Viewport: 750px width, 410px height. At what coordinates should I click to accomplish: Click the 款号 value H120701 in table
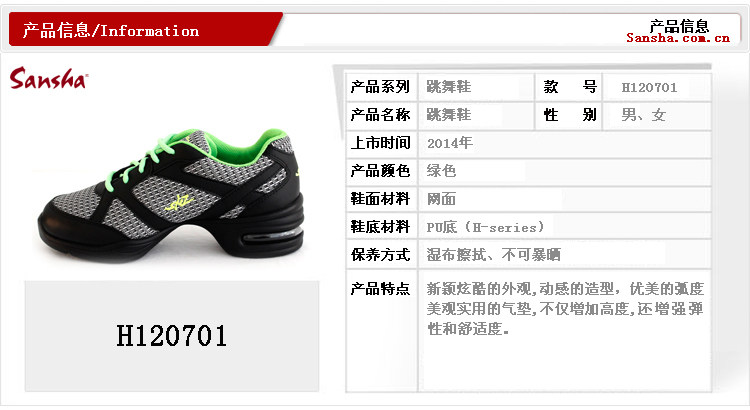pyautogui.click(x=649, y=88)
